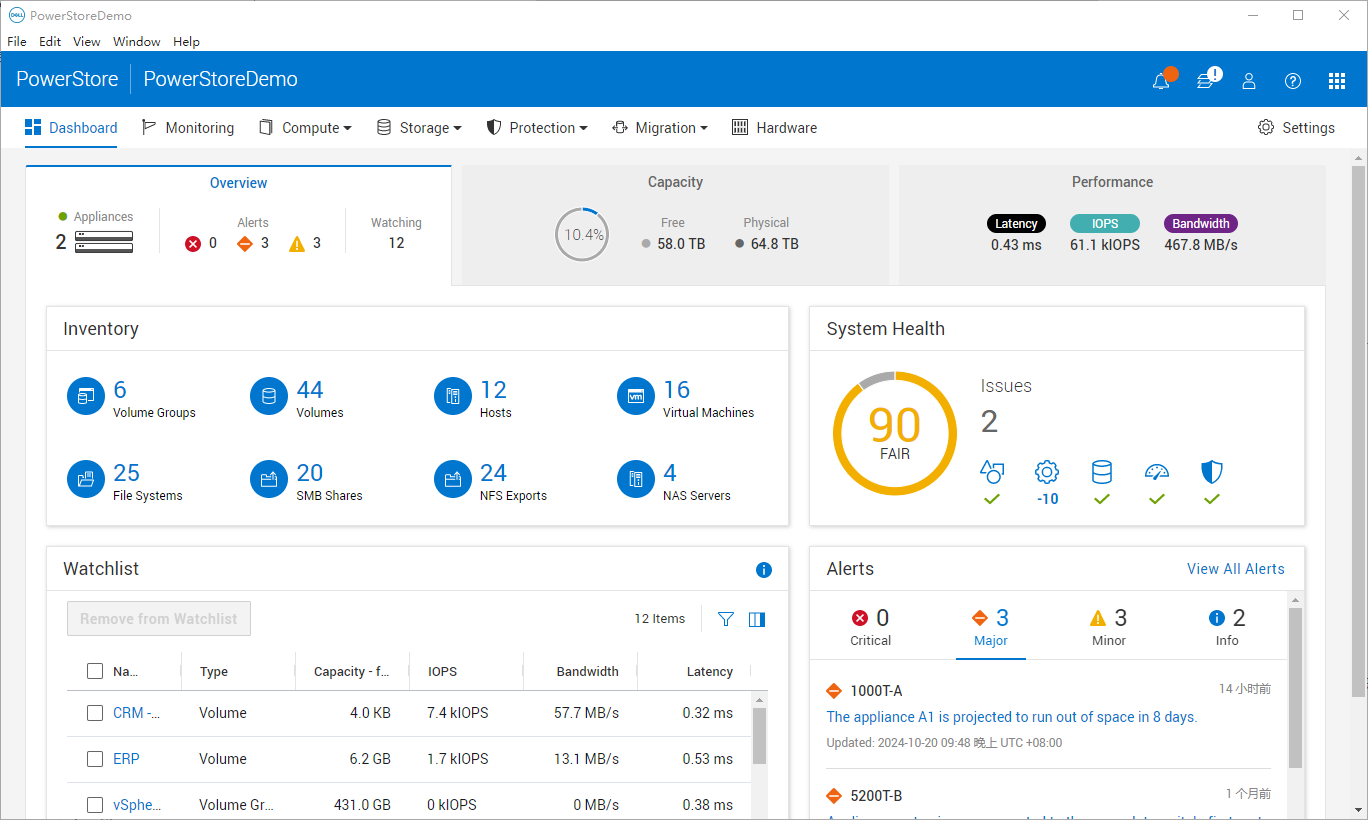Select the Major alerts tab
The height and width of the screenshot is (820, 1368).
point(991,627)
